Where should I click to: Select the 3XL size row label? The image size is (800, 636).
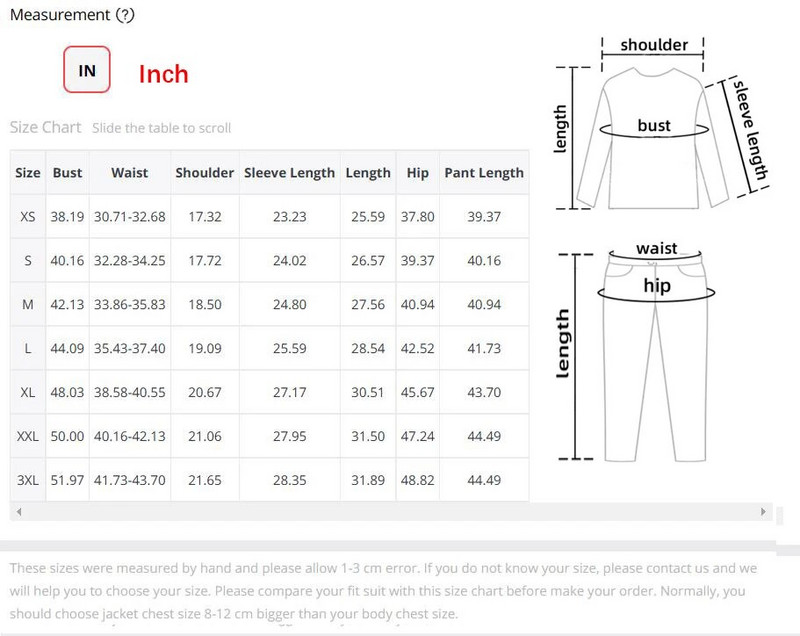coord(28,481)
